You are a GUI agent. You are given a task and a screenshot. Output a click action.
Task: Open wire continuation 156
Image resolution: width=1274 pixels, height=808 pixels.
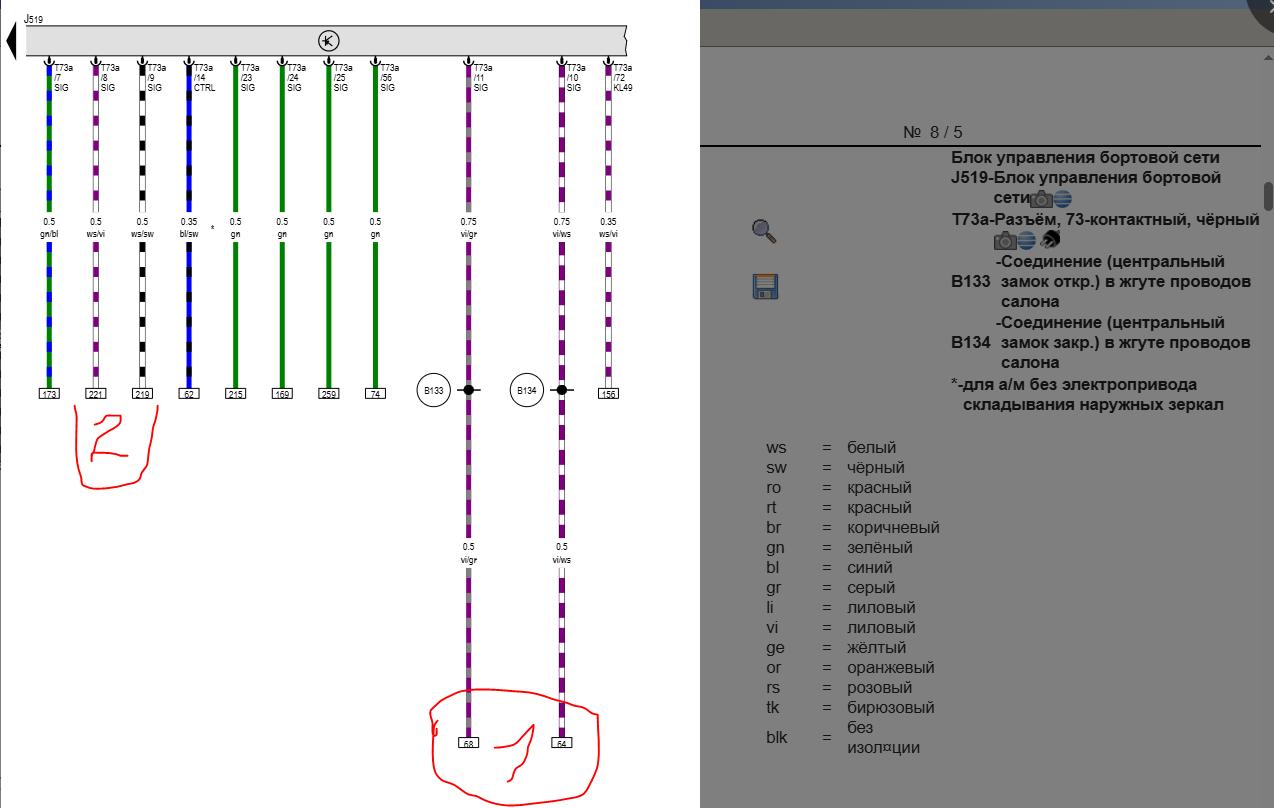[x=608, y=394]
